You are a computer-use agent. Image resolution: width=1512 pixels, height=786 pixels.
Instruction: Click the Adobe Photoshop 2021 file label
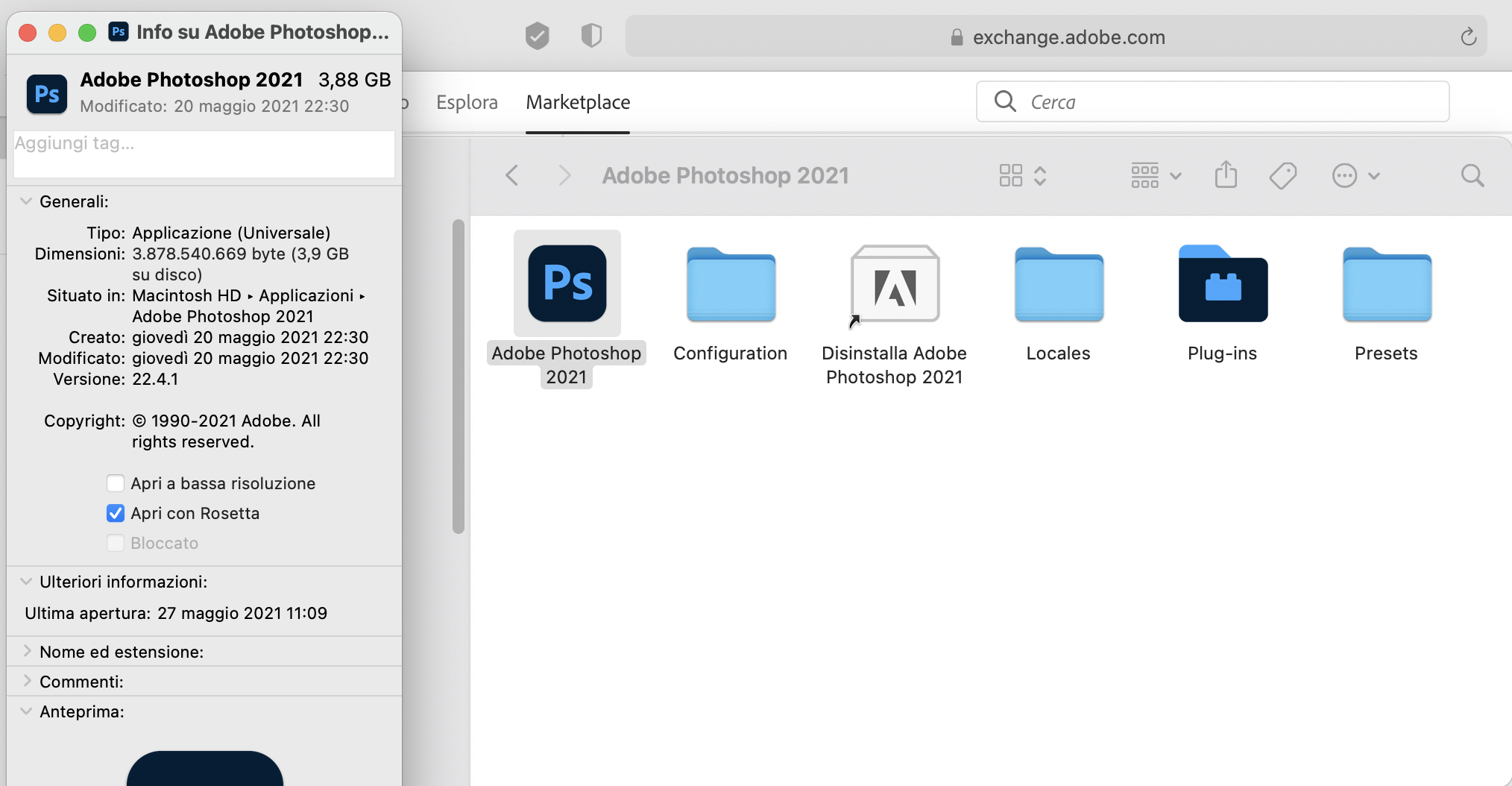(x=567, y=365)
